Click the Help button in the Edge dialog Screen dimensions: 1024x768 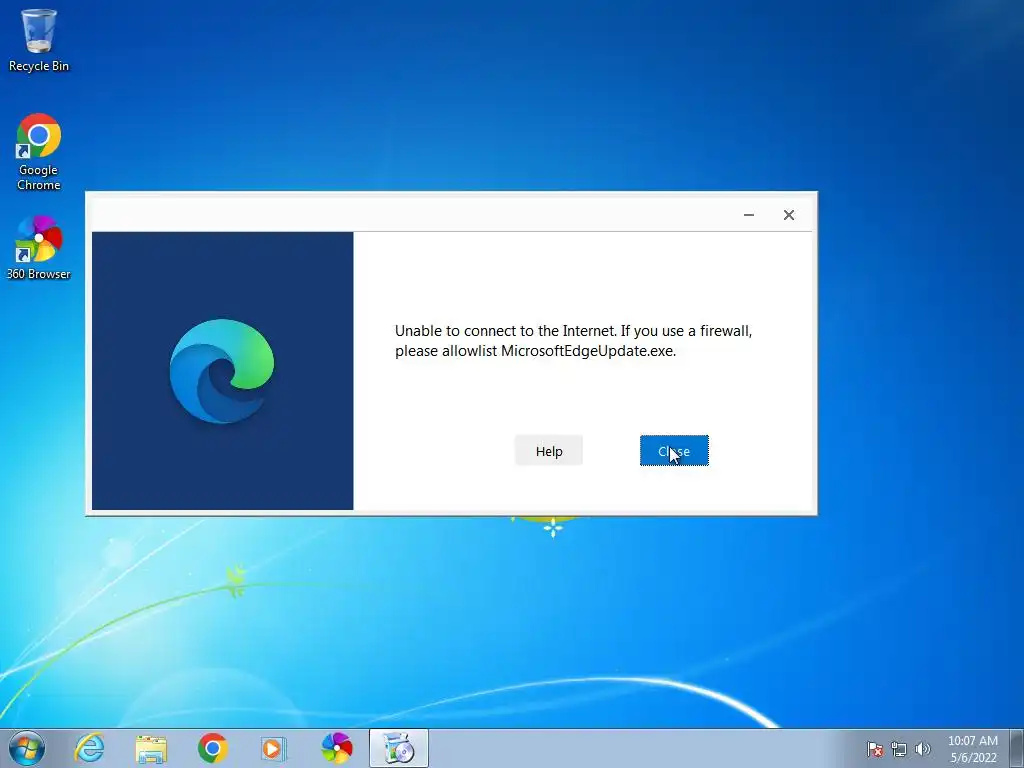click(549, 451)
